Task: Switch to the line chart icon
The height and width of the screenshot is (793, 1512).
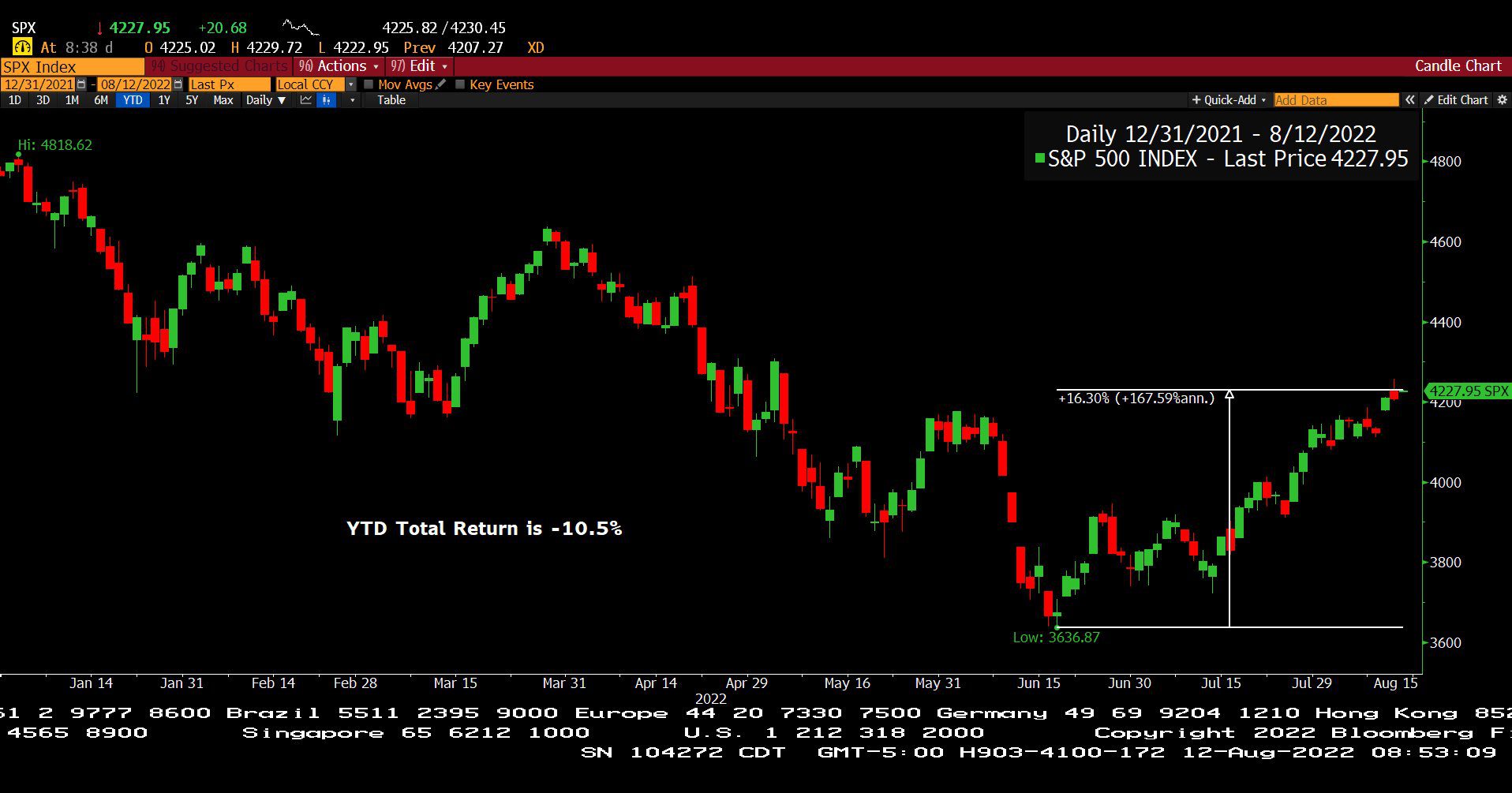Action: (305, 100)
